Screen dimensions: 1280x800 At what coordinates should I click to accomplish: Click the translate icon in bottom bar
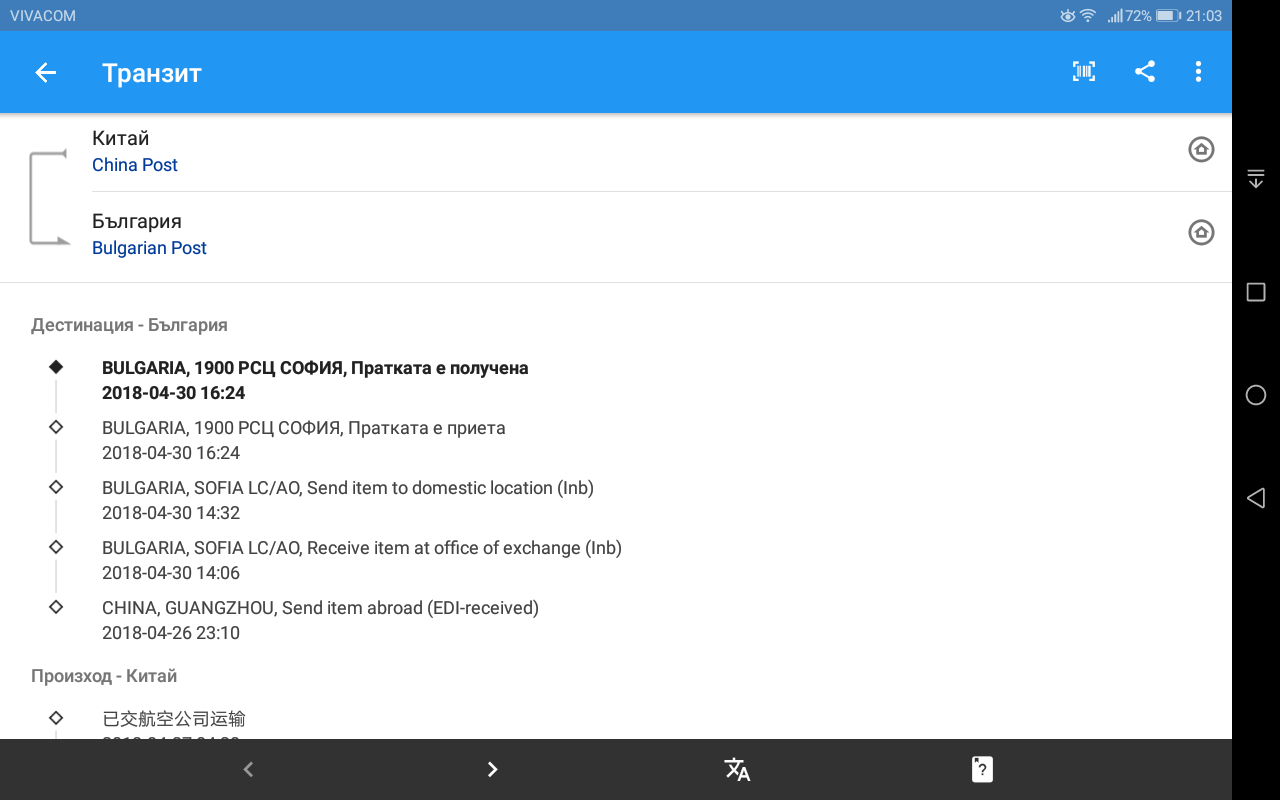pos(737,769)
